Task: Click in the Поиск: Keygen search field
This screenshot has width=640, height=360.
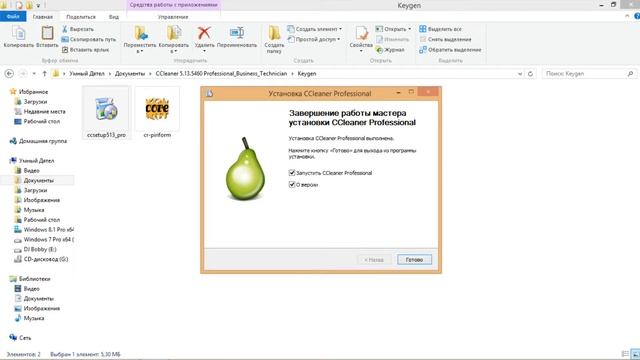Action: pos(584,74)
